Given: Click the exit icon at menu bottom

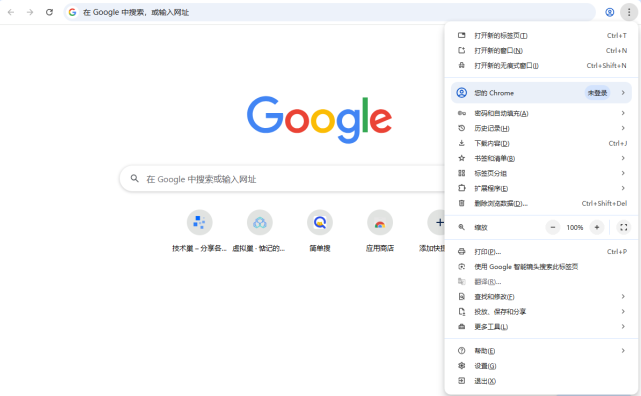Looking at the screenshot, I should pyautogui.click(x=462, y=381).
